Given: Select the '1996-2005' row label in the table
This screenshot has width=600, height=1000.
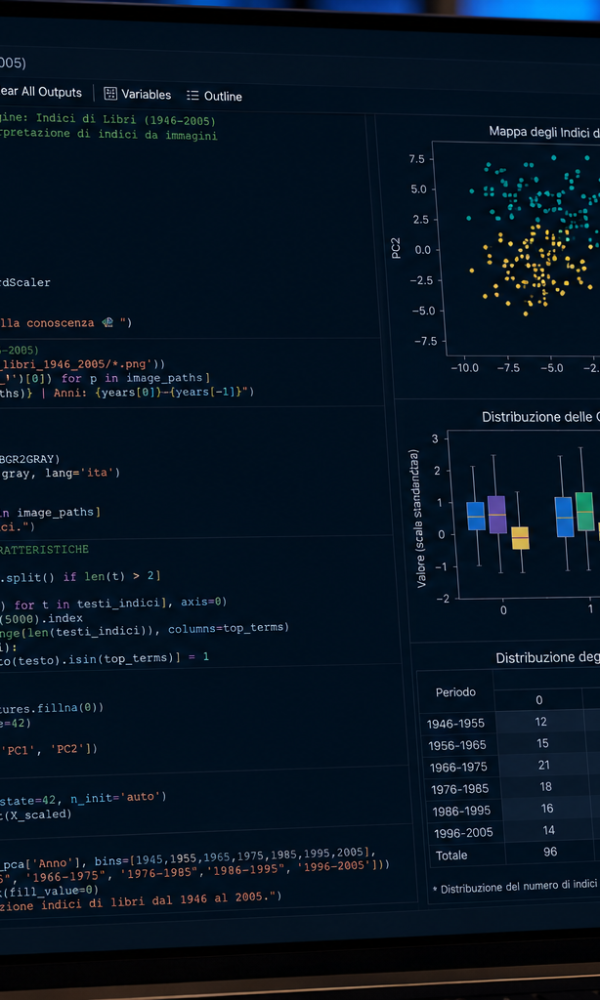Looking at the screenshot, I should click(463, 833).
